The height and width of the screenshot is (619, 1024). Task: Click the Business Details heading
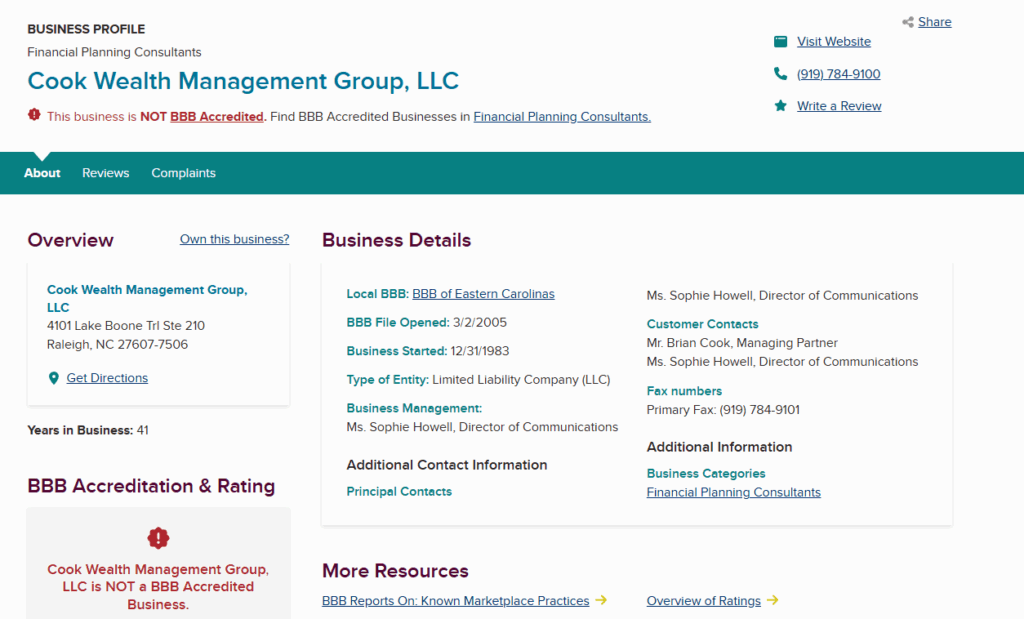click(x=396, y=240)
